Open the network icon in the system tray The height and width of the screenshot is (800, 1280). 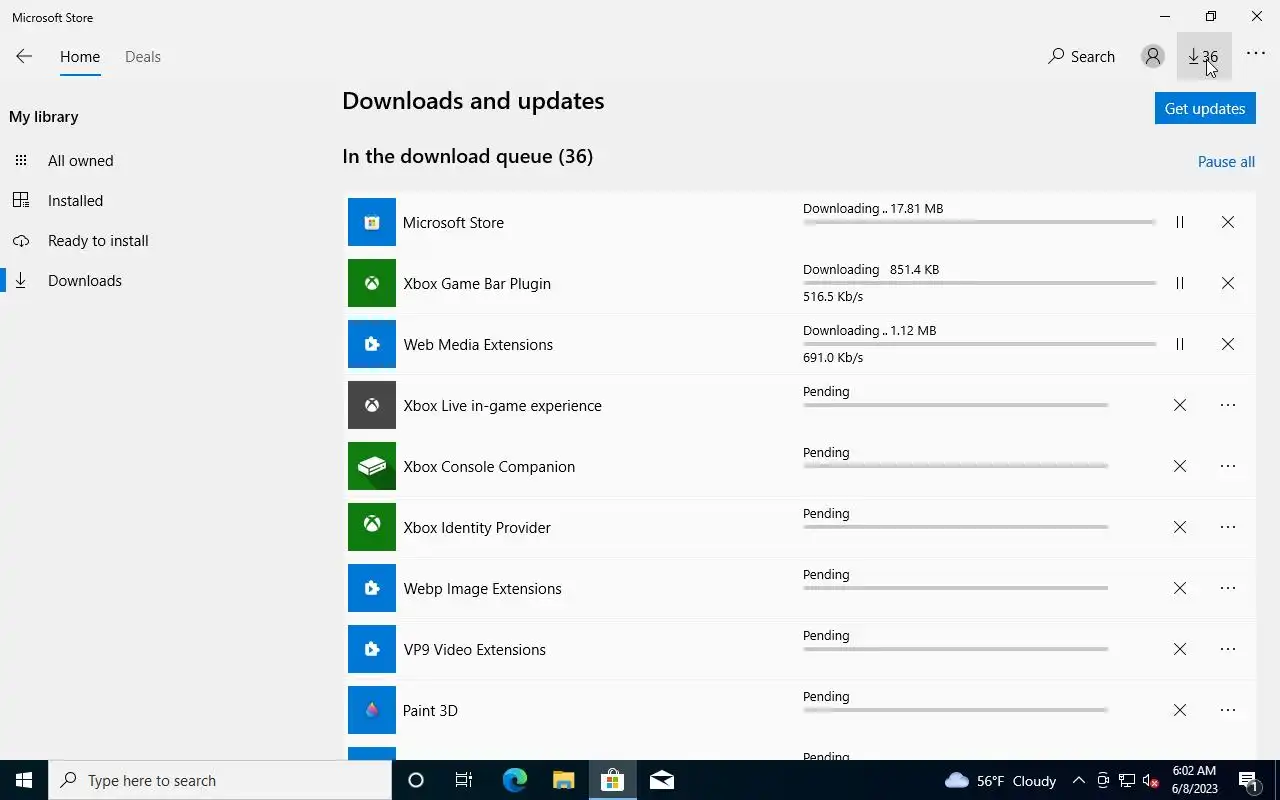pyautogui.click(x=1126, y=780)
